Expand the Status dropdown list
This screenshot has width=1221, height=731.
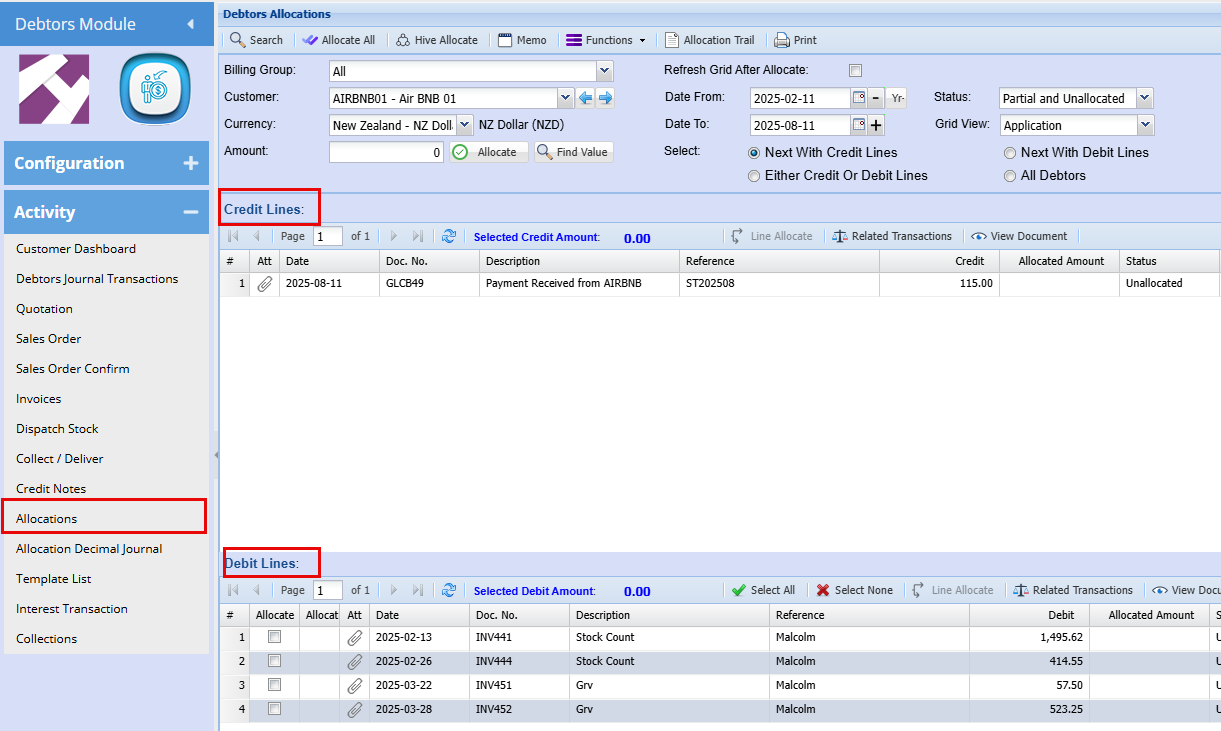[1145, 98]
